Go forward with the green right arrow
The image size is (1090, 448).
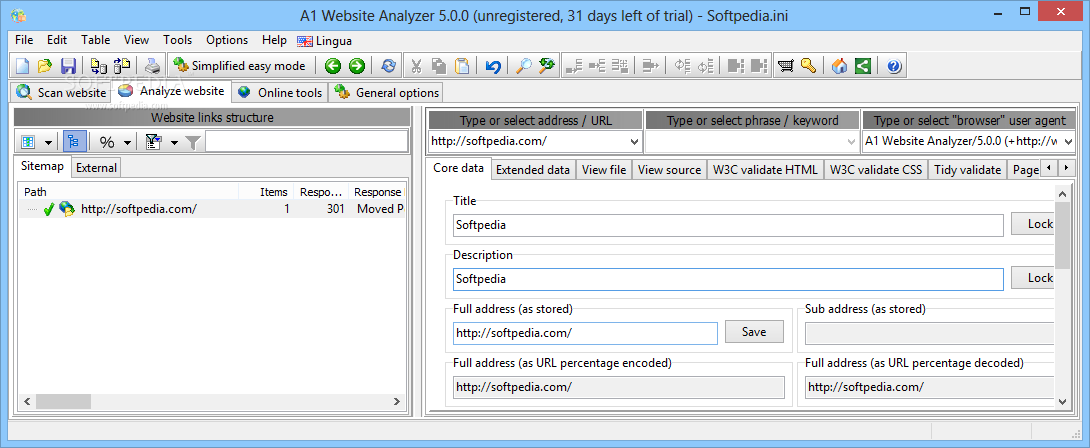pos(357,66)
